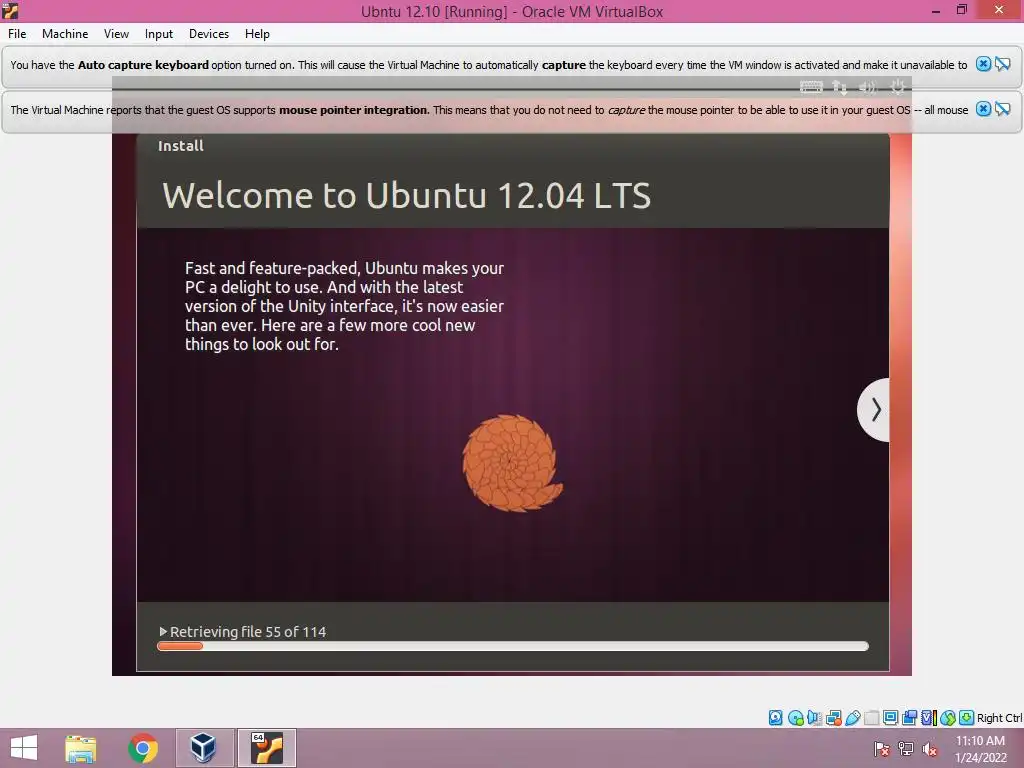The width and height of the screenshot is (1024, 768).
Task: Click the Auto capture keyboard message text
Action: click(x=488, y=65)
